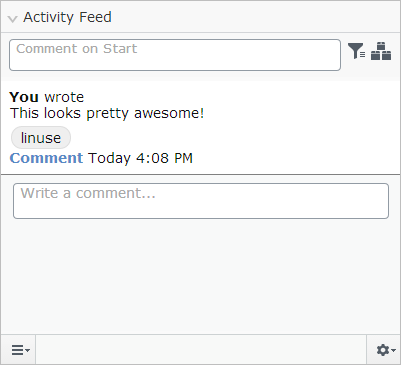Image resolution: width=401 pixels, height=365 pixels.
Task: Open the activity feed filter funnel
Action: click(x=356, y=51)
